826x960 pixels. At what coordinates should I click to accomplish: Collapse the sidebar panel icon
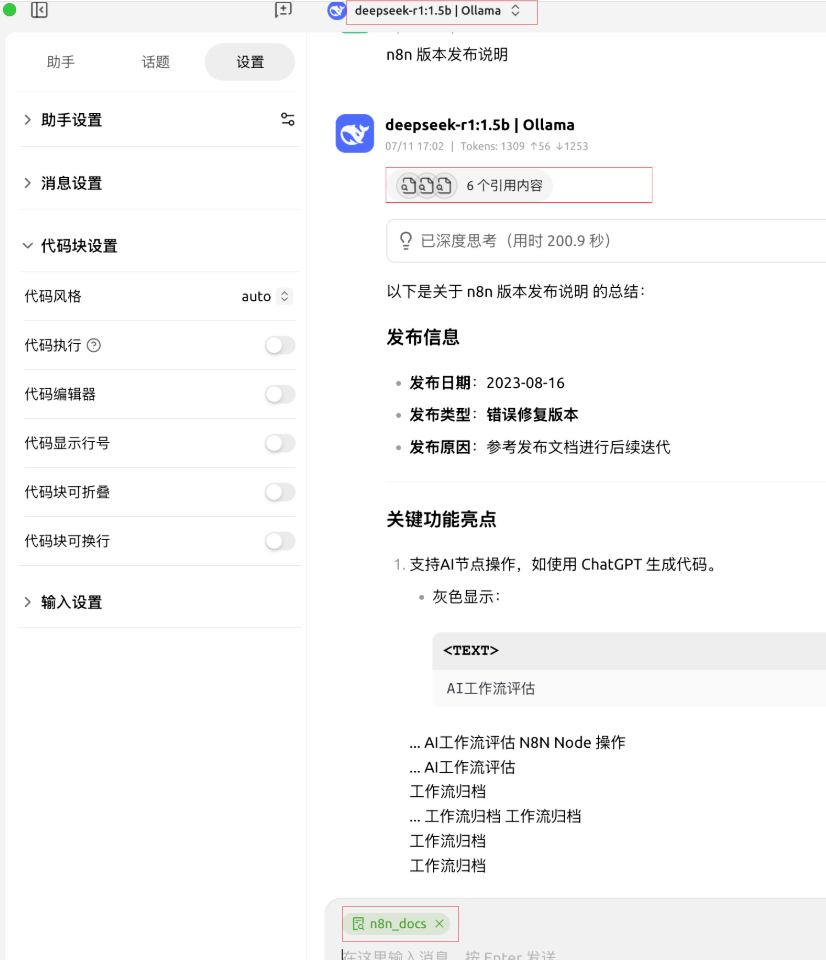(x=39, y=10)
